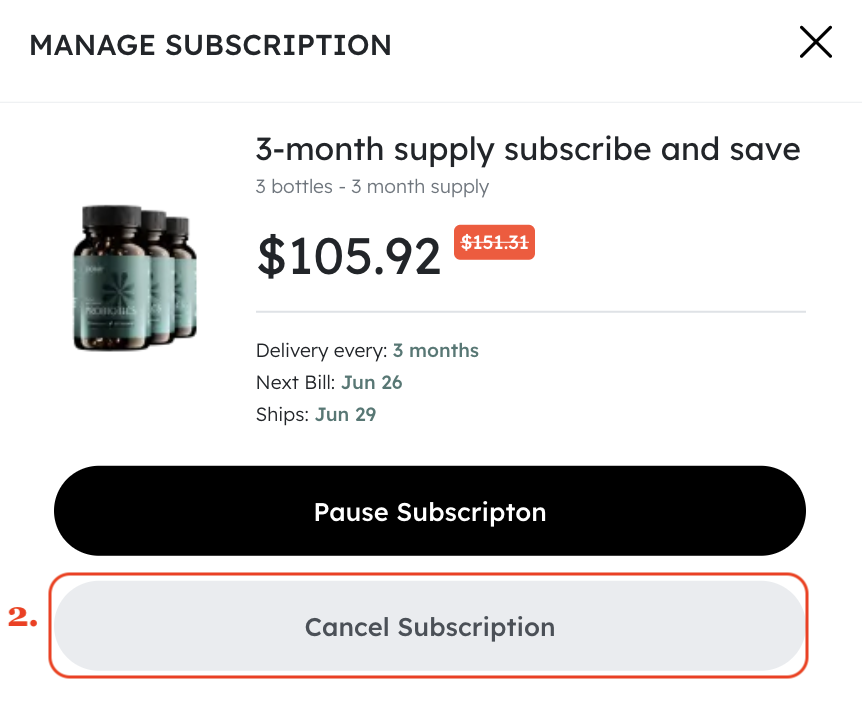Open the Ships date 'Jun 29'
This screenshot has height=702, width=862.
pos(345,414)
